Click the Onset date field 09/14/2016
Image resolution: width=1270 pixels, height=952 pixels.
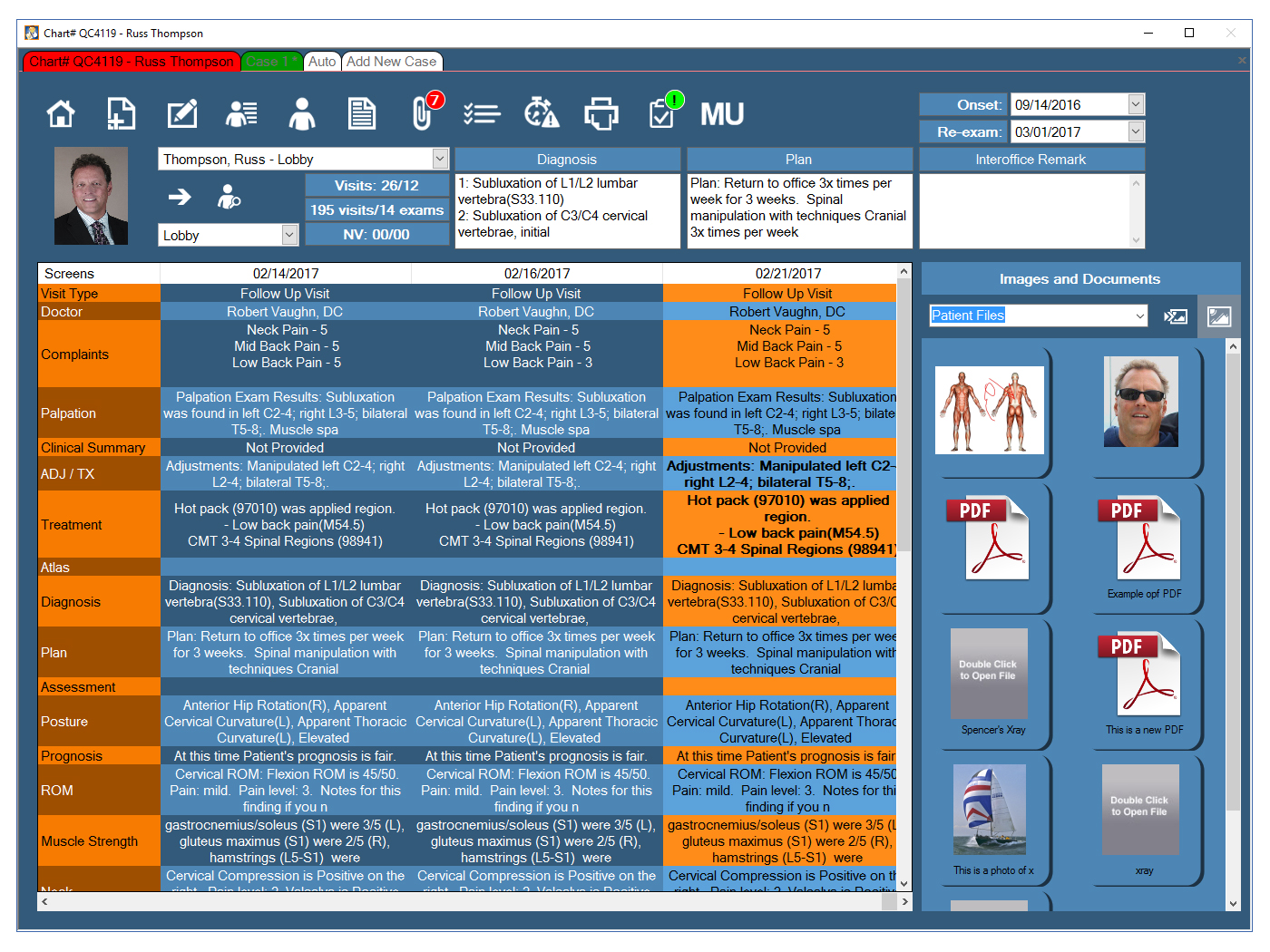click(x=1070, y=104)
